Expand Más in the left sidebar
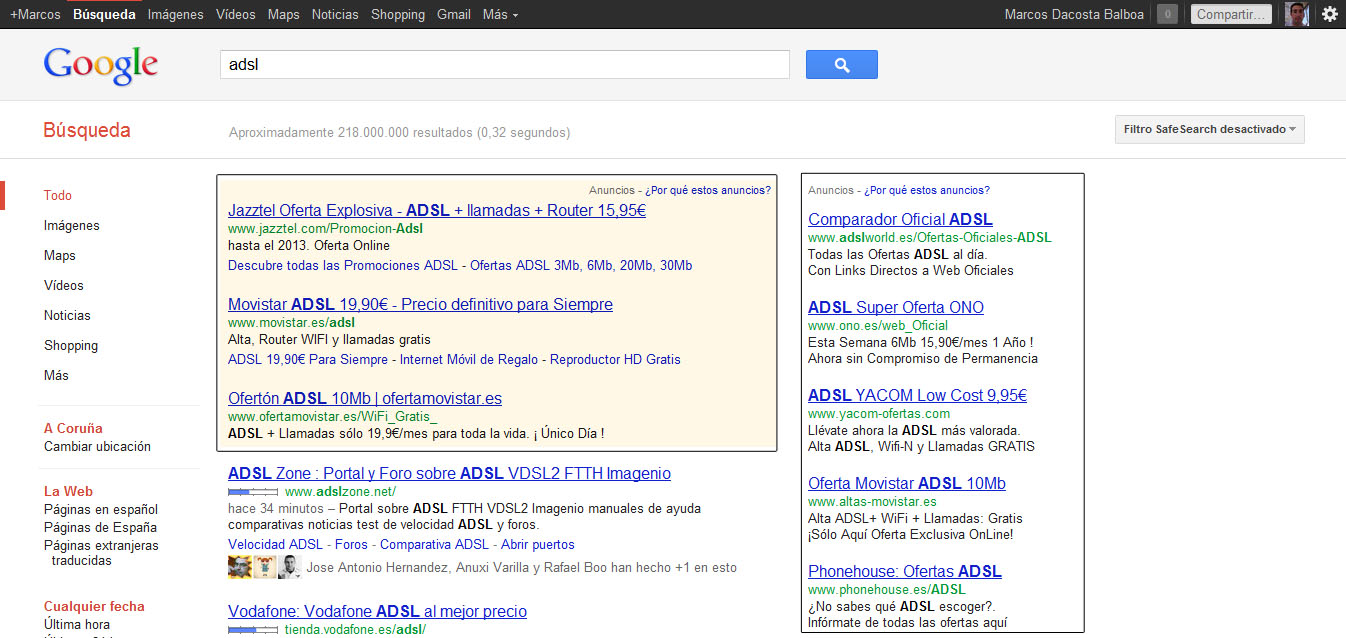 tap(57, 375)
